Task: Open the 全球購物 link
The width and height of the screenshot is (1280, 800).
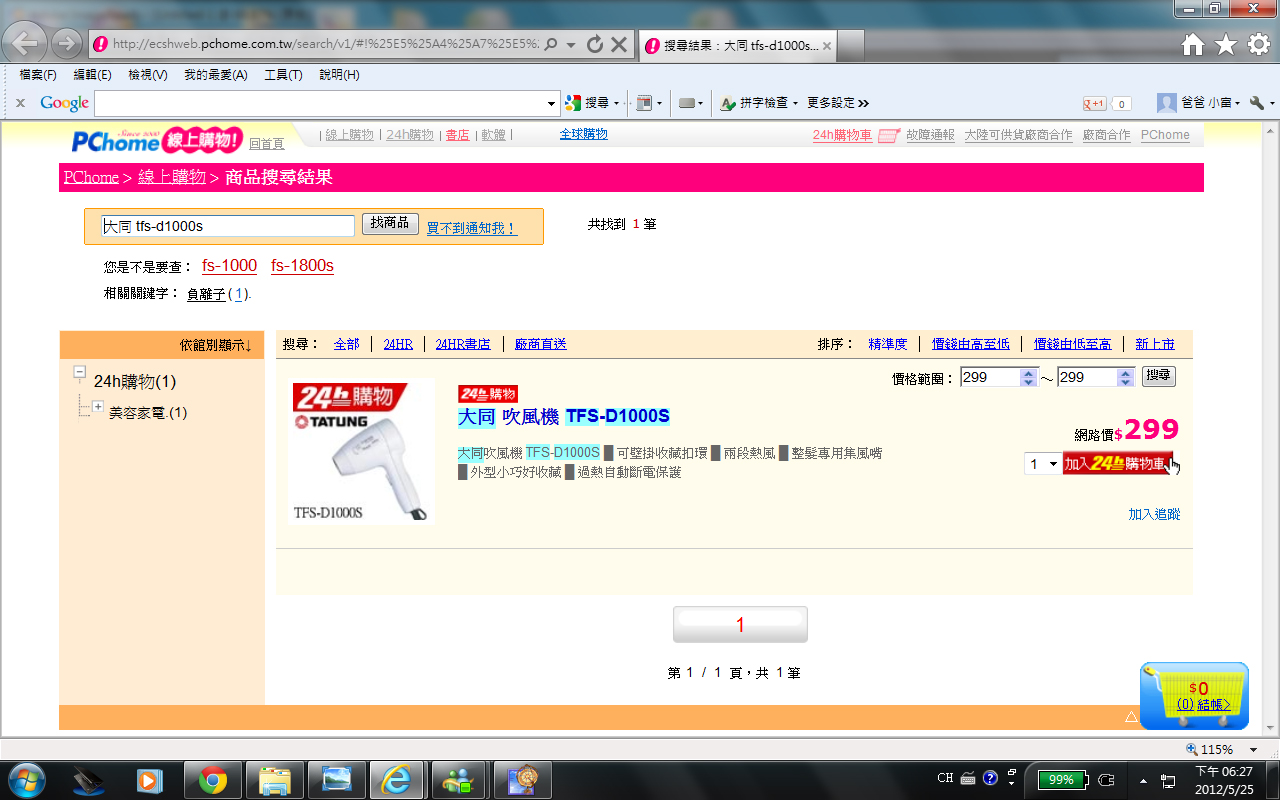Action: [x=583, y=134]
